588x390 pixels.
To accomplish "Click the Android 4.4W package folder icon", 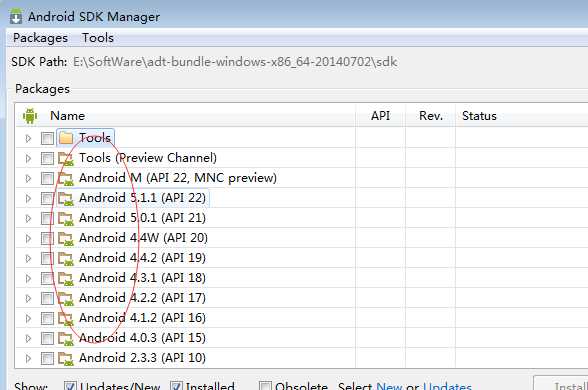I will pos(66,238).
